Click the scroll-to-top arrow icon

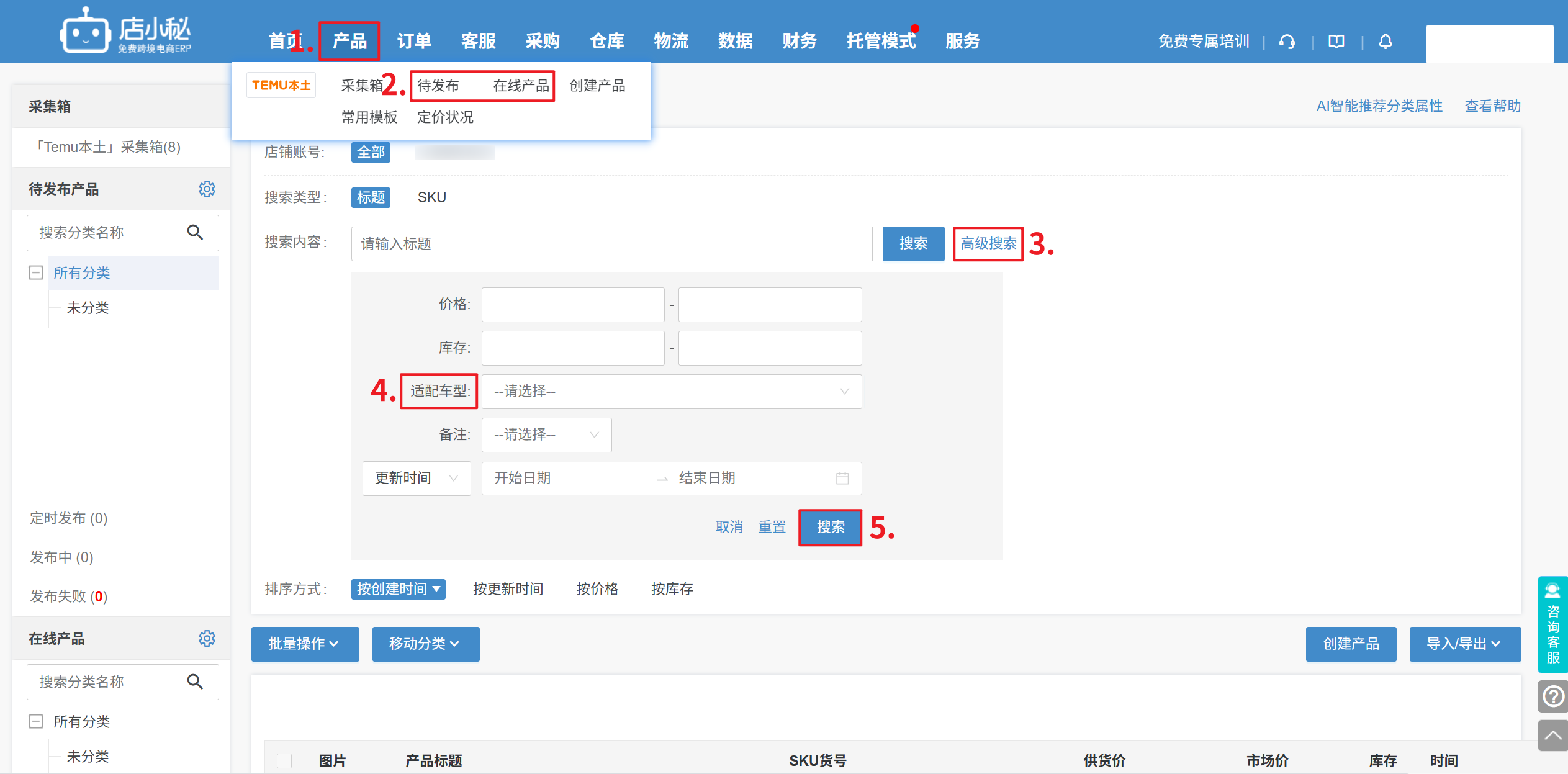[x=1552, y=736]
